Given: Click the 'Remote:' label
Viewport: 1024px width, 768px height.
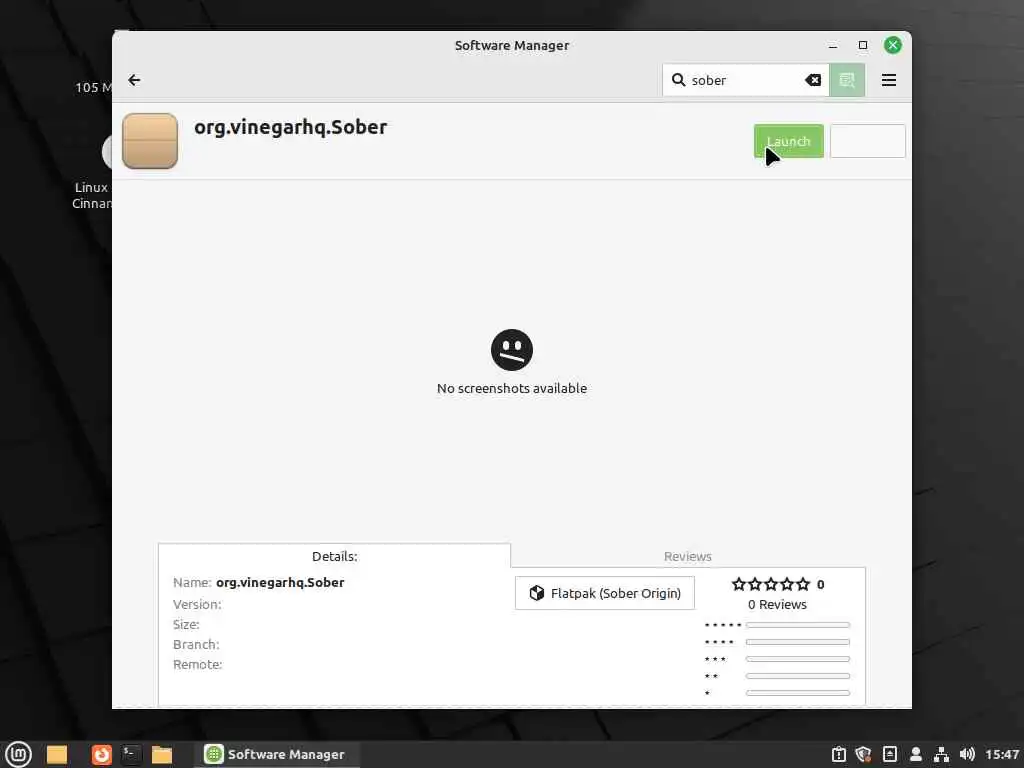Looking at the screenshot, I should (x=197, y=664).
